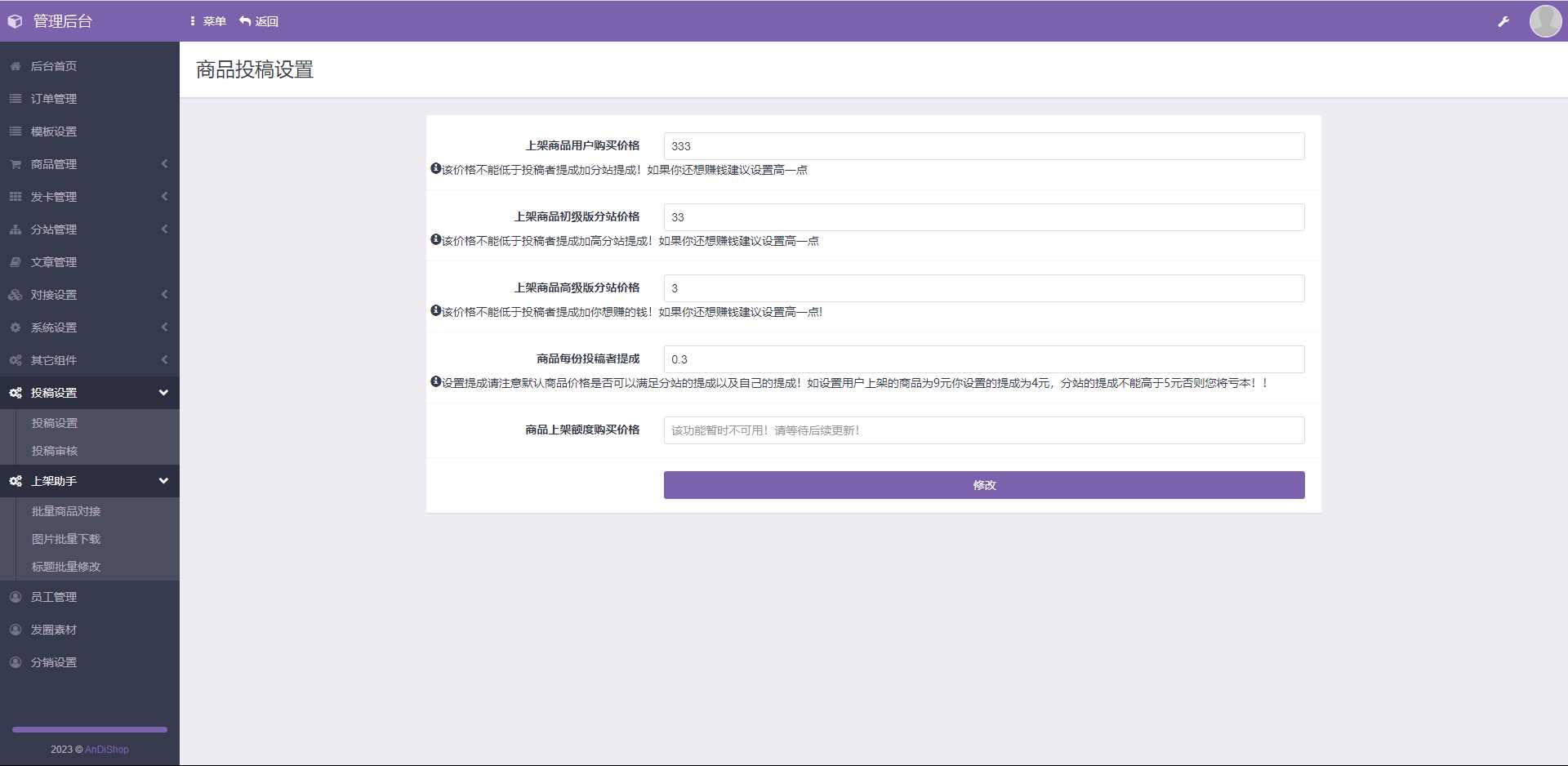Open the 菜单 item in the top bar
The image size is (1568, 766).
[212, 21]
